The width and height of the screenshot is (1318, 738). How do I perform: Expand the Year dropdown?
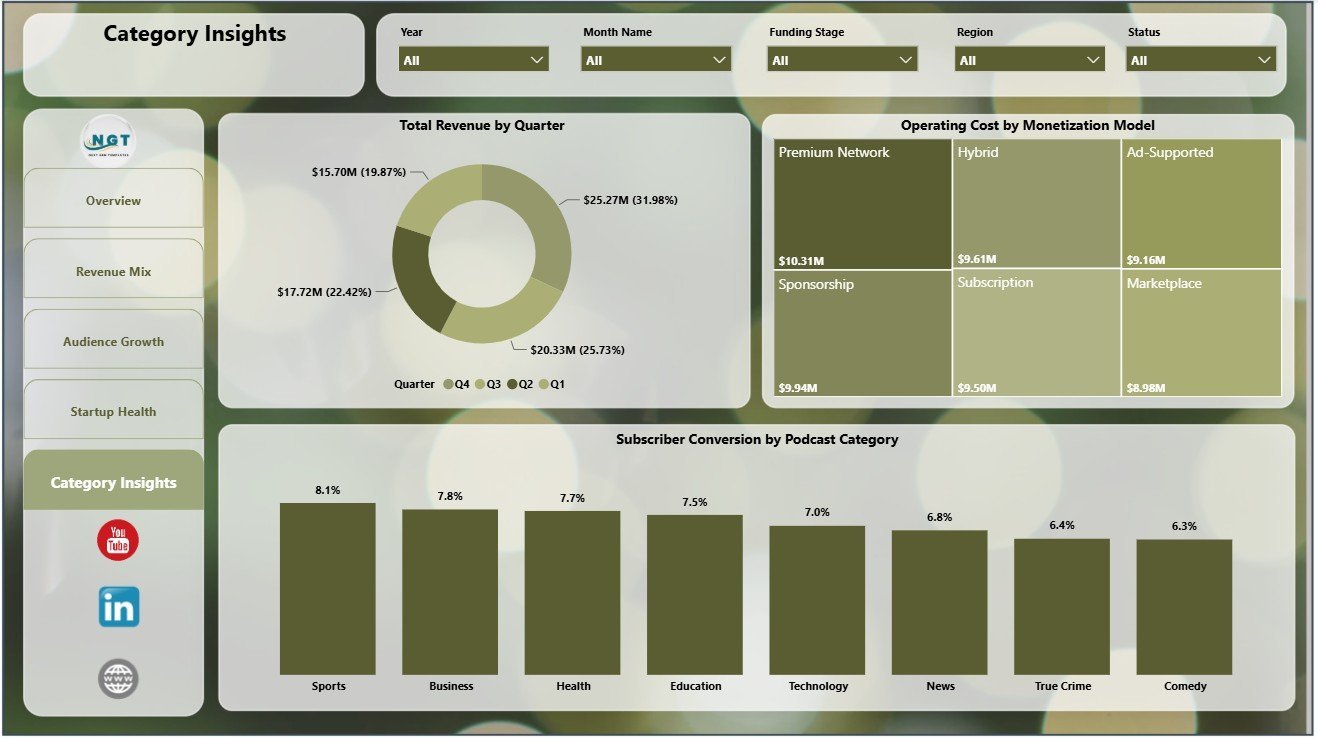[x=473, y=60]
